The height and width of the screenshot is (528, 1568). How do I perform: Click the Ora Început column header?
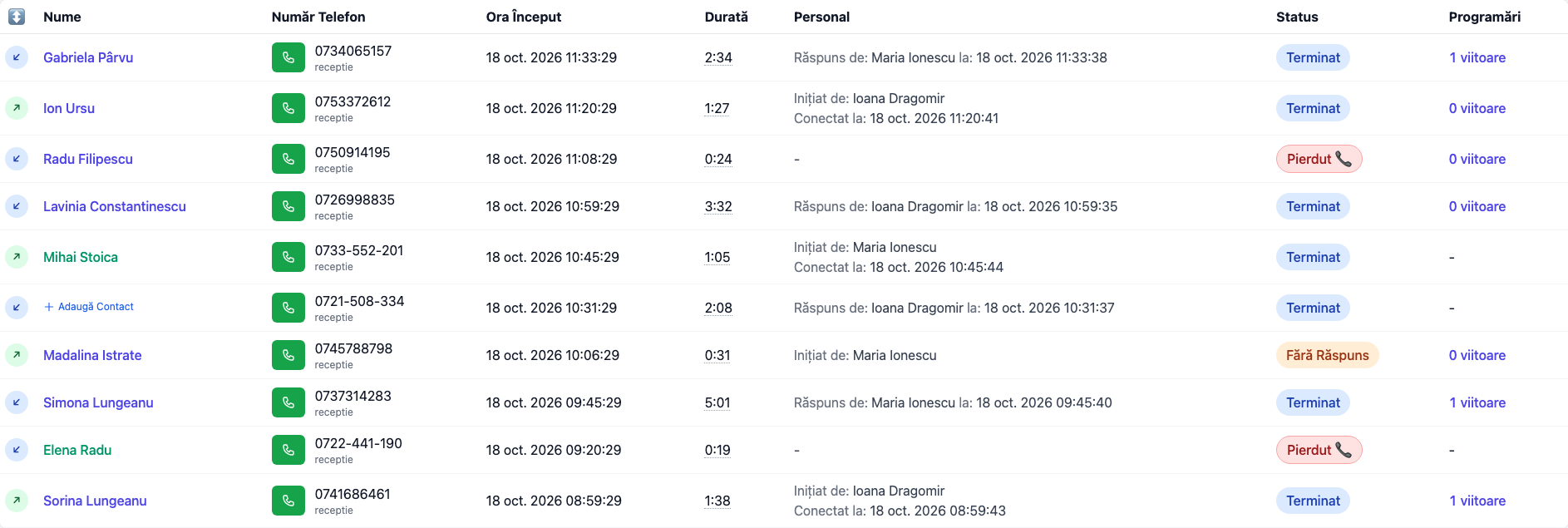524,17
